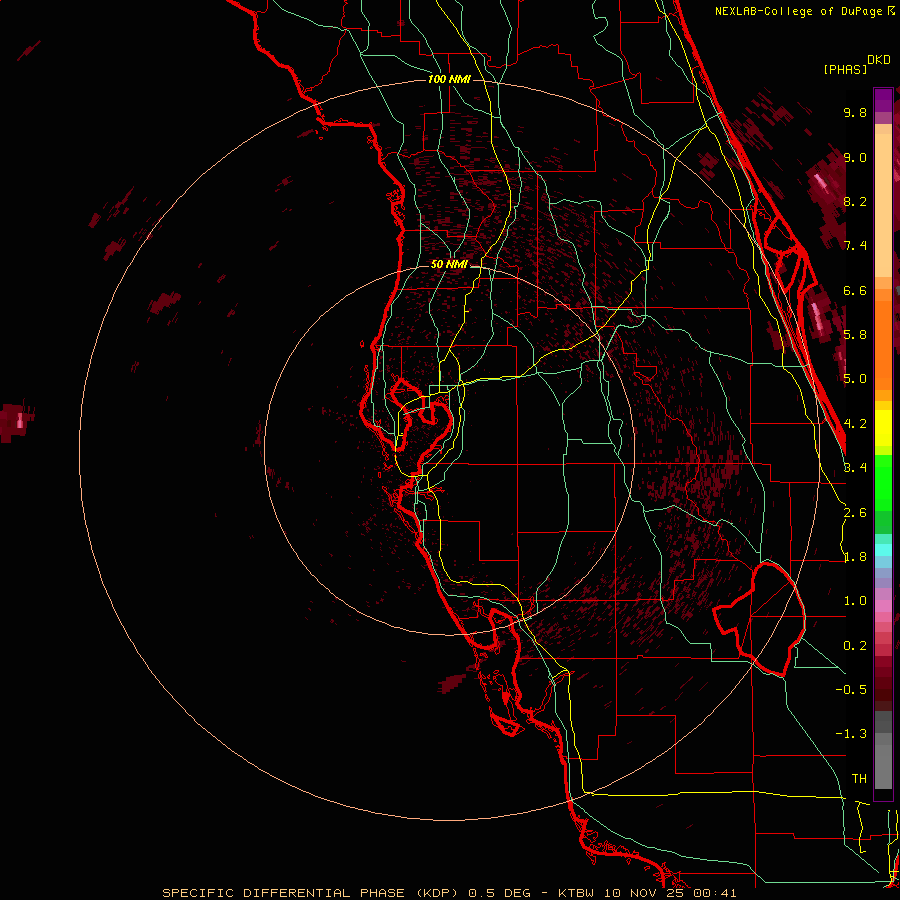Click the 4.2 value on the color scale

click(x=855, y=424)
